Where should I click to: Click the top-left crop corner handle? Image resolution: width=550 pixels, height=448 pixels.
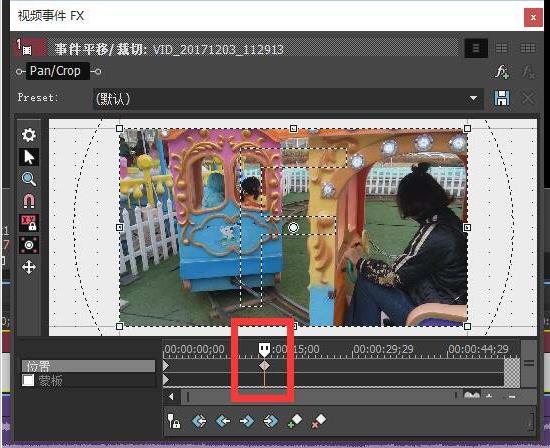coord(119,129)
